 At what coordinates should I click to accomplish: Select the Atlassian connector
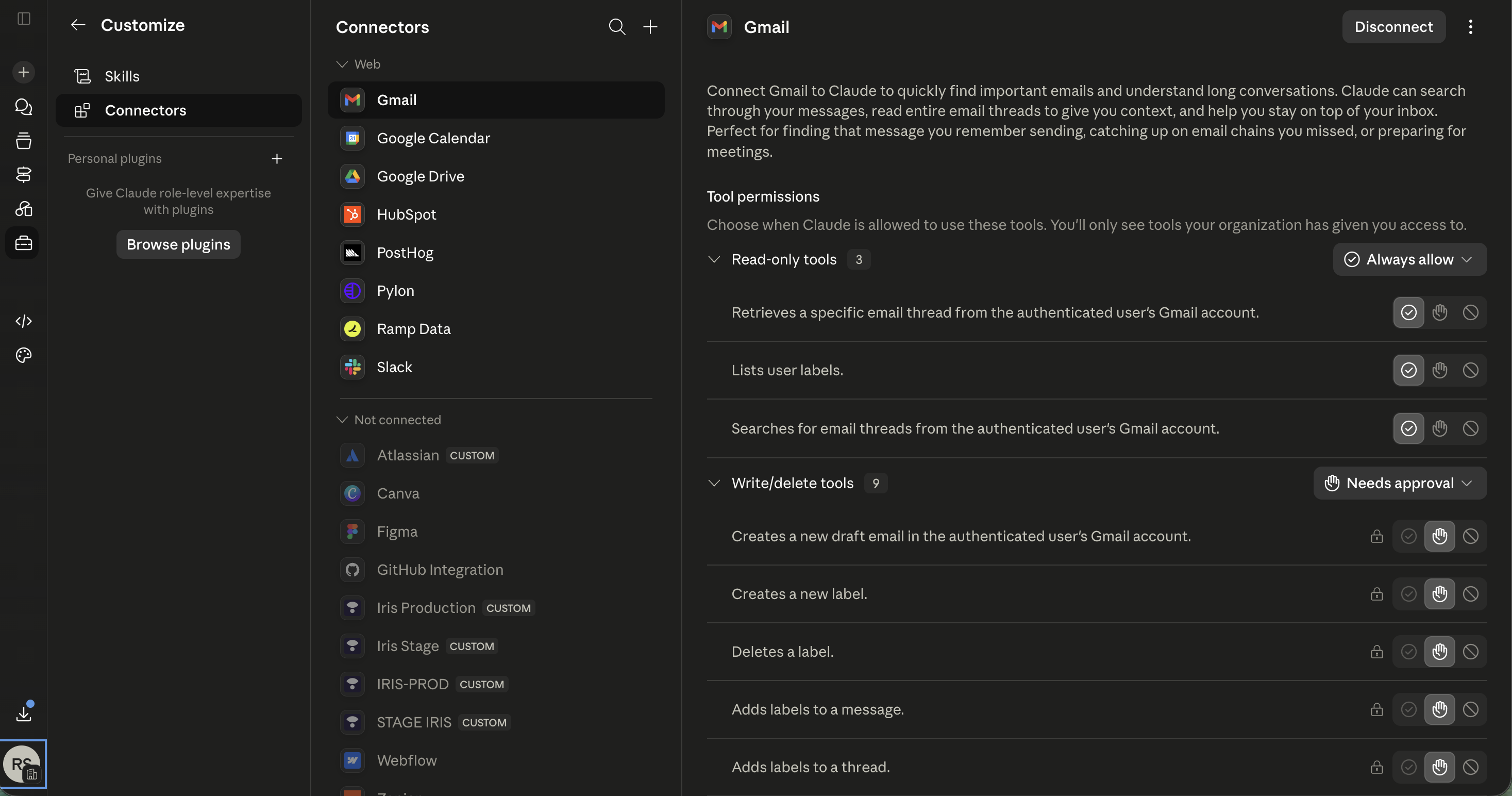point(496,456)
